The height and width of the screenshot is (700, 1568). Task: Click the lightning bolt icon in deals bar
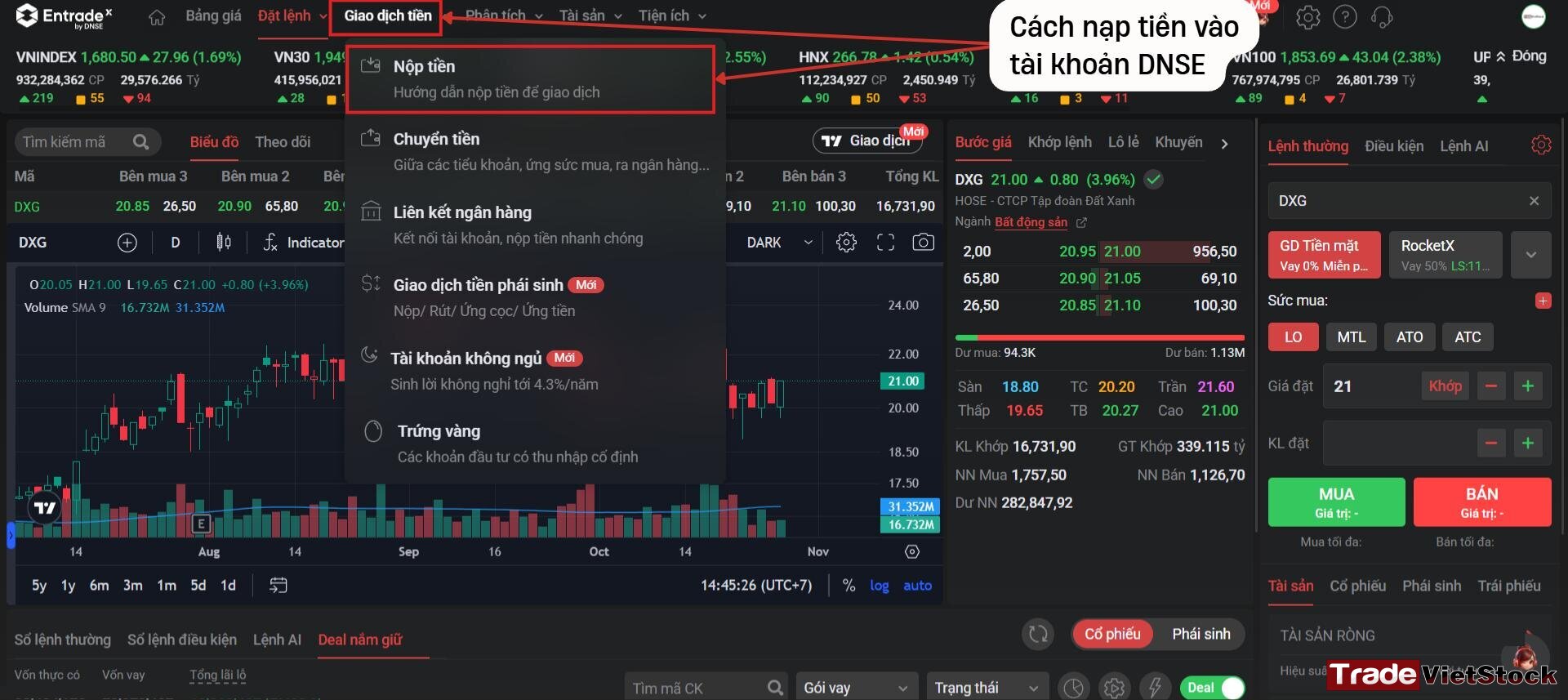1155,688
